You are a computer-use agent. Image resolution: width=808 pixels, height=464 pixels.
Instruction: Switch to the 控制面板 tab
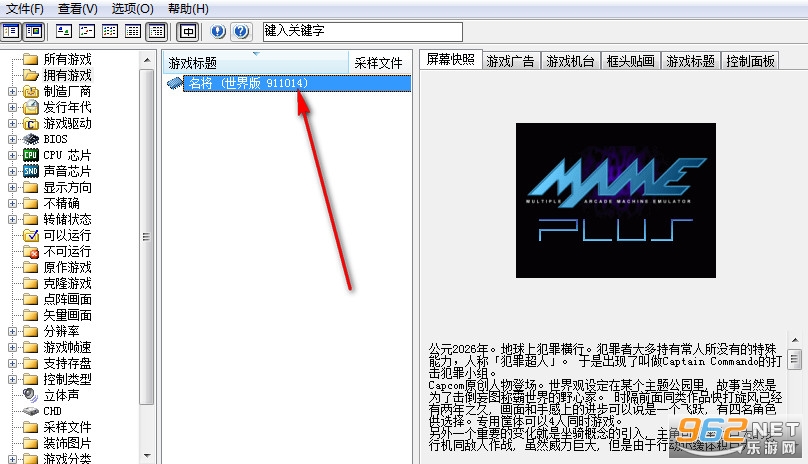[750, 61]
